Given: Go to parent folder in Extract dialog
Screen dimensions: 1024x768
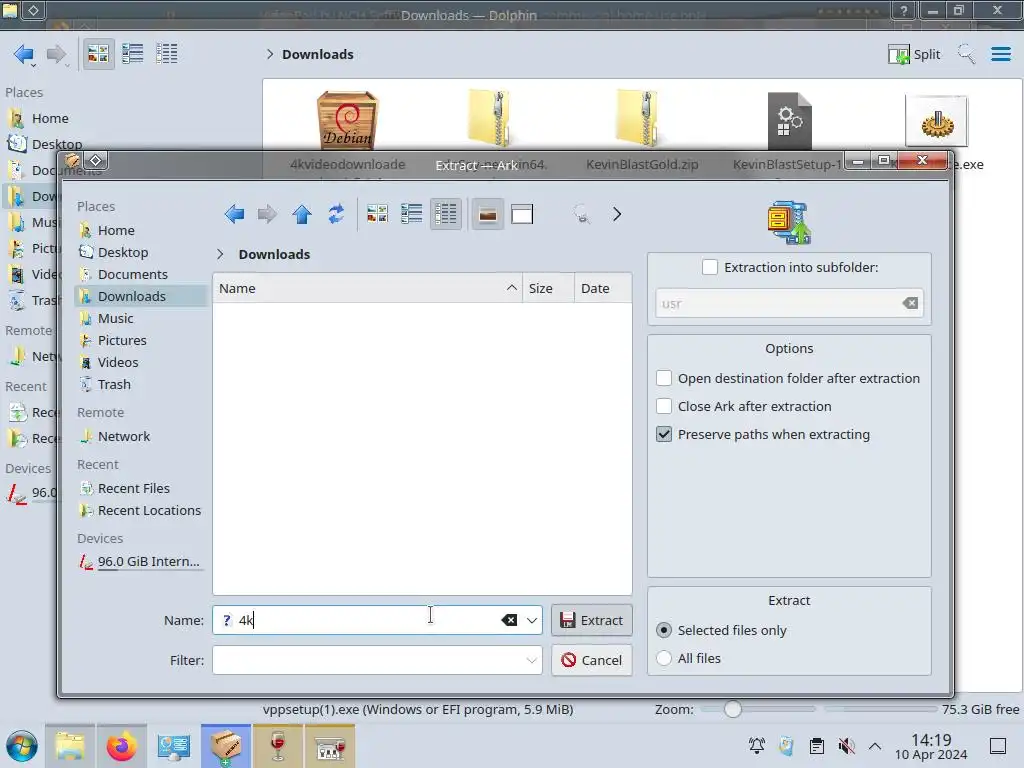Looking at the screenshot, I should click(302, 214).
